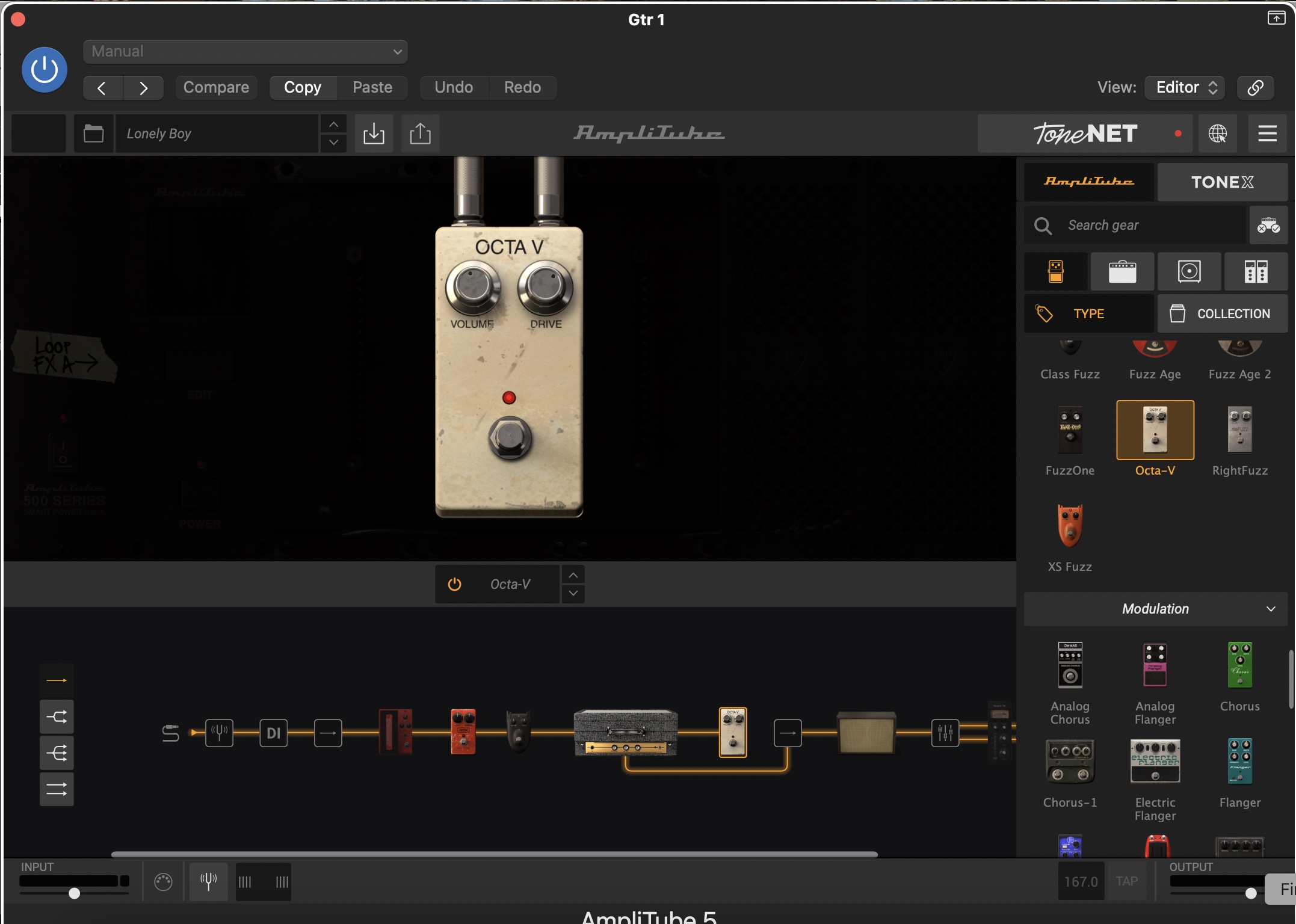Toggle the blue plugin power button
Screen dimensions: 1296x924
45,70
